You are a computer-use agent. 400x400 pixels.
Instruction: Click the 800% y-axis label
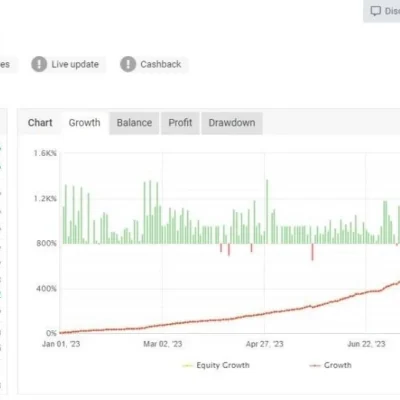[46, 243]
